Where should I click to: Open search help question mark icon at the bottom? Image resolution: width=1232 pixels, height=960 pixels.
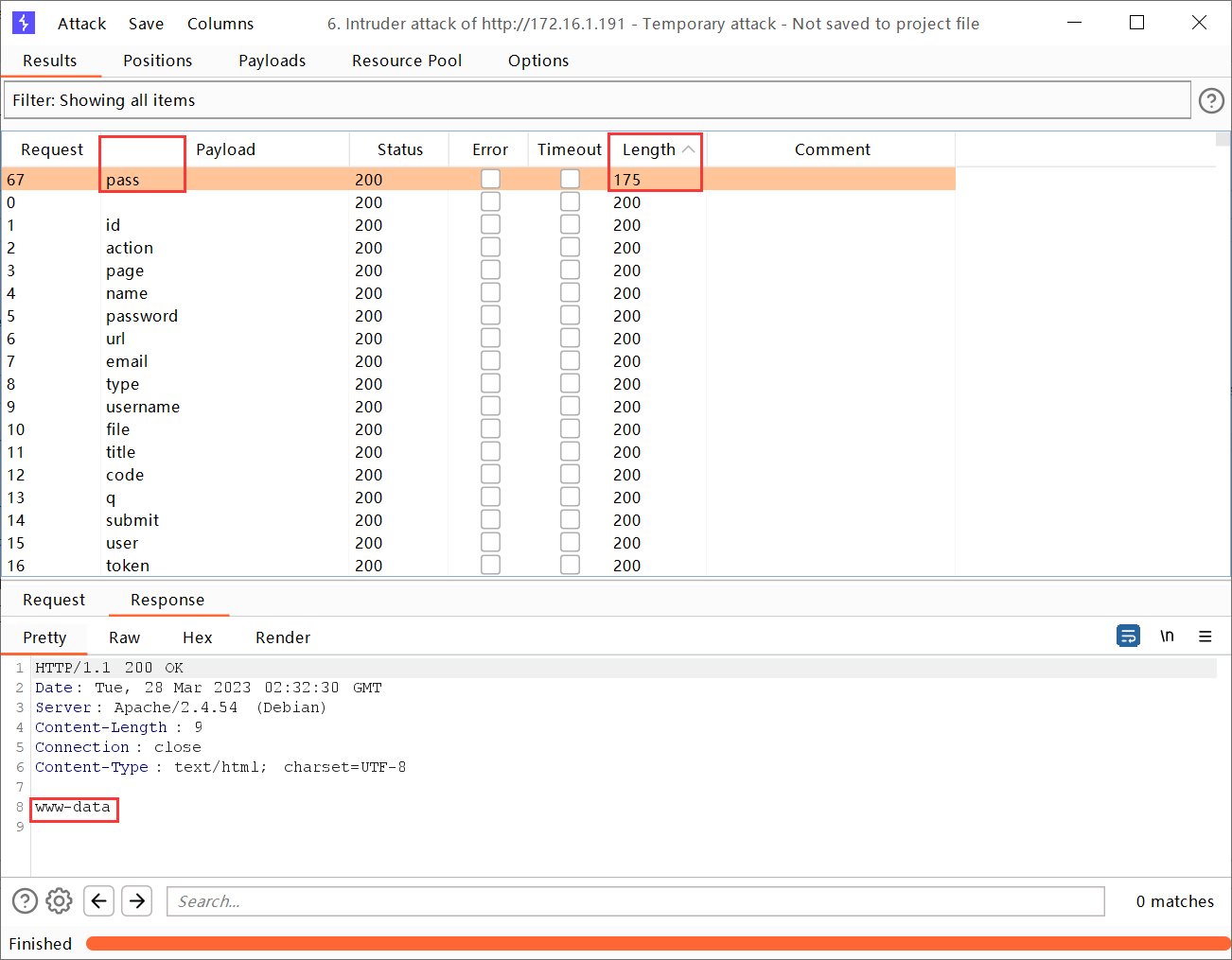[25, 900]
